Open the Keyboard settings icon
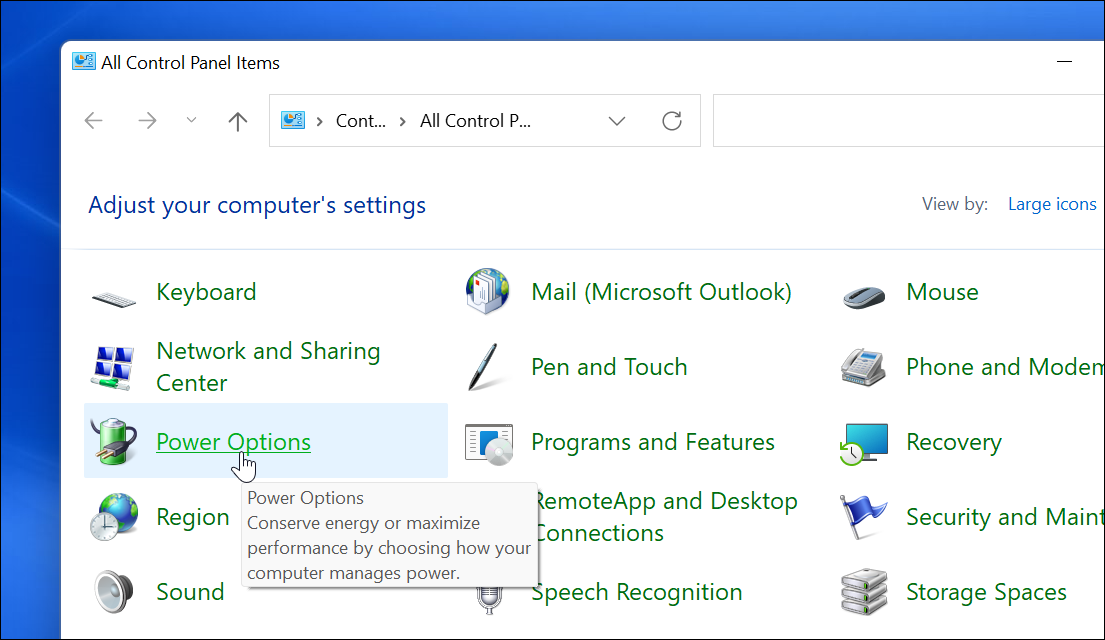The height and width of the screenshot is (640, 1105). (x=114, y=296)
